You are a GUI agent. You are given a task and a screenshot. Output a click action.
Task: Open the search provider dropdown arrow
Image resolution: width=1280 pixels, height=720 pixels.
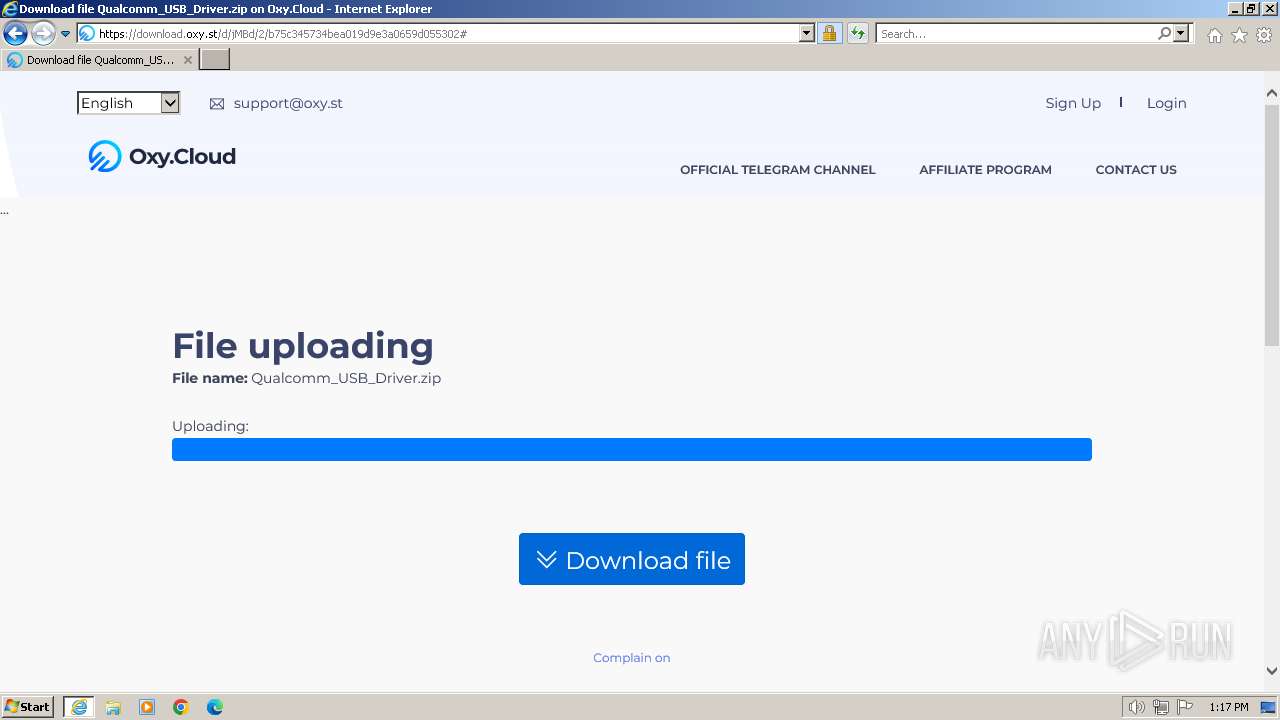[x=1181, y=33]
